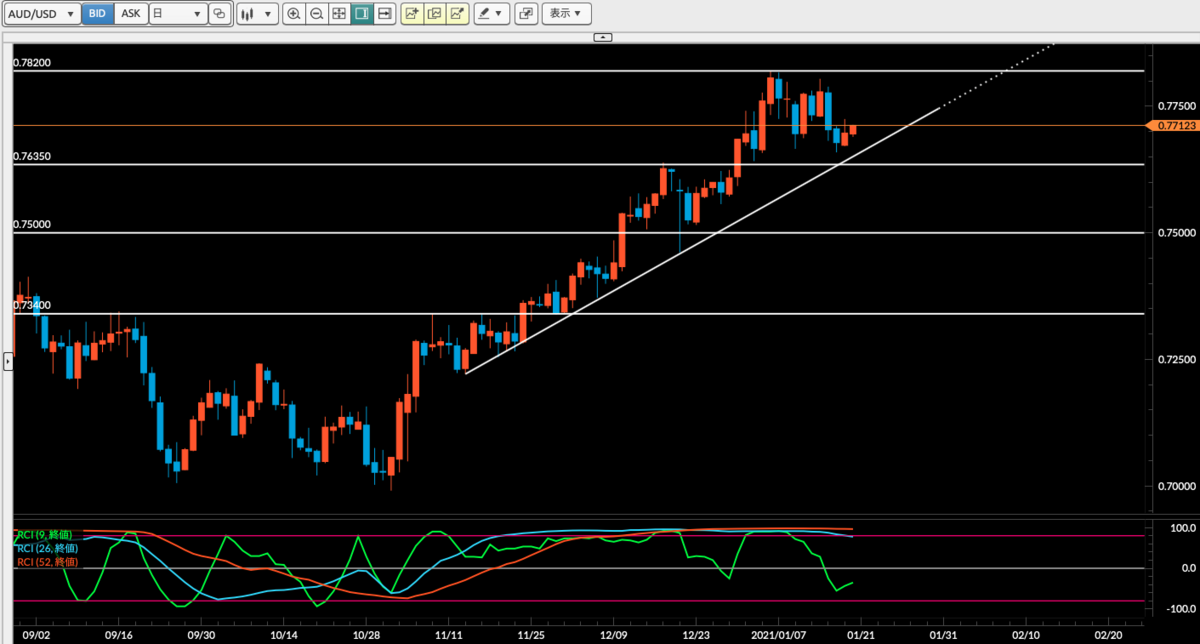The height and width of the screenshot is (644, 1200).
Task: Click the second yellow chart template icon
Action: tap(434, 14)
